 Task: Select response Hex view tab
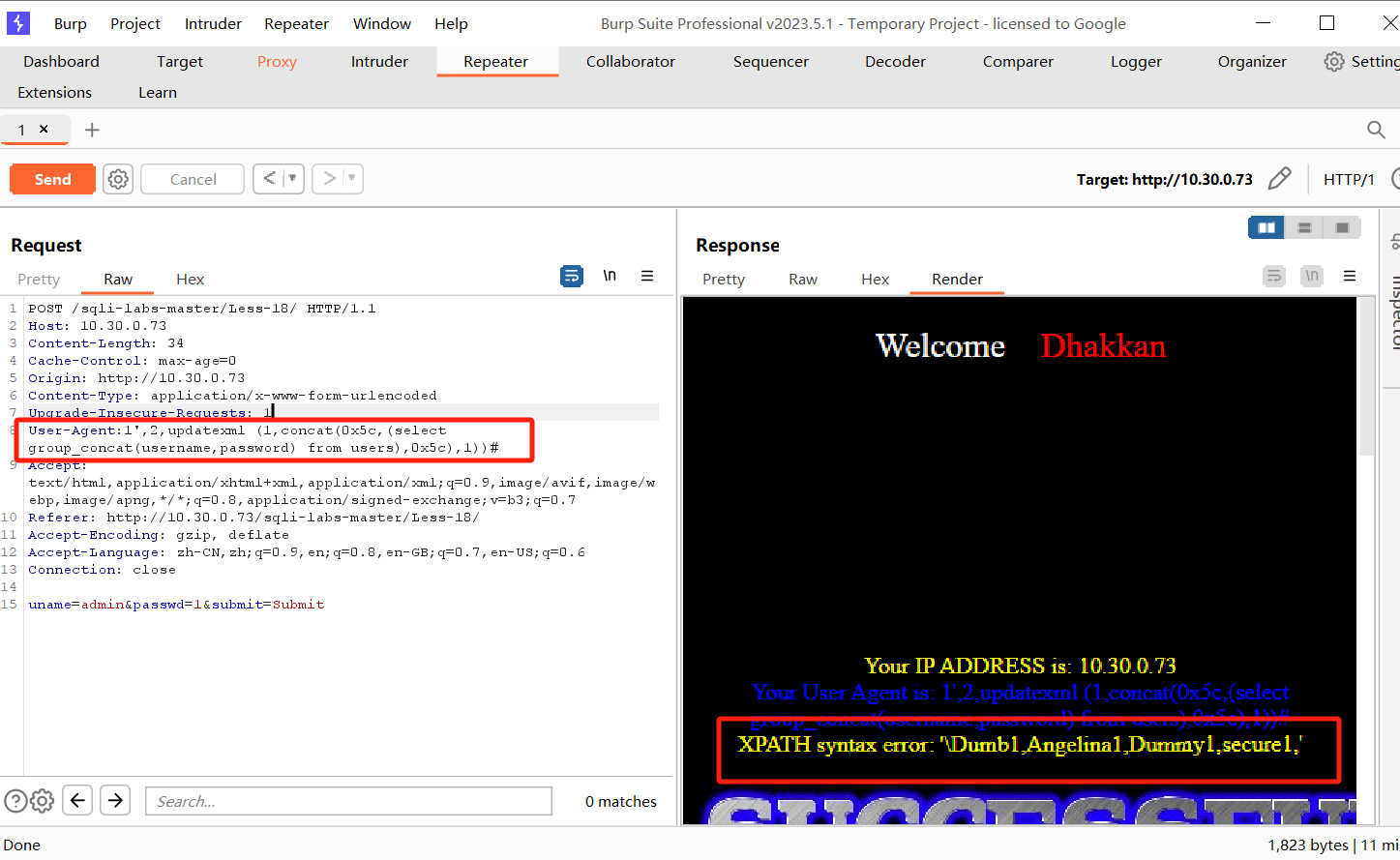click(x=875, y=279)
